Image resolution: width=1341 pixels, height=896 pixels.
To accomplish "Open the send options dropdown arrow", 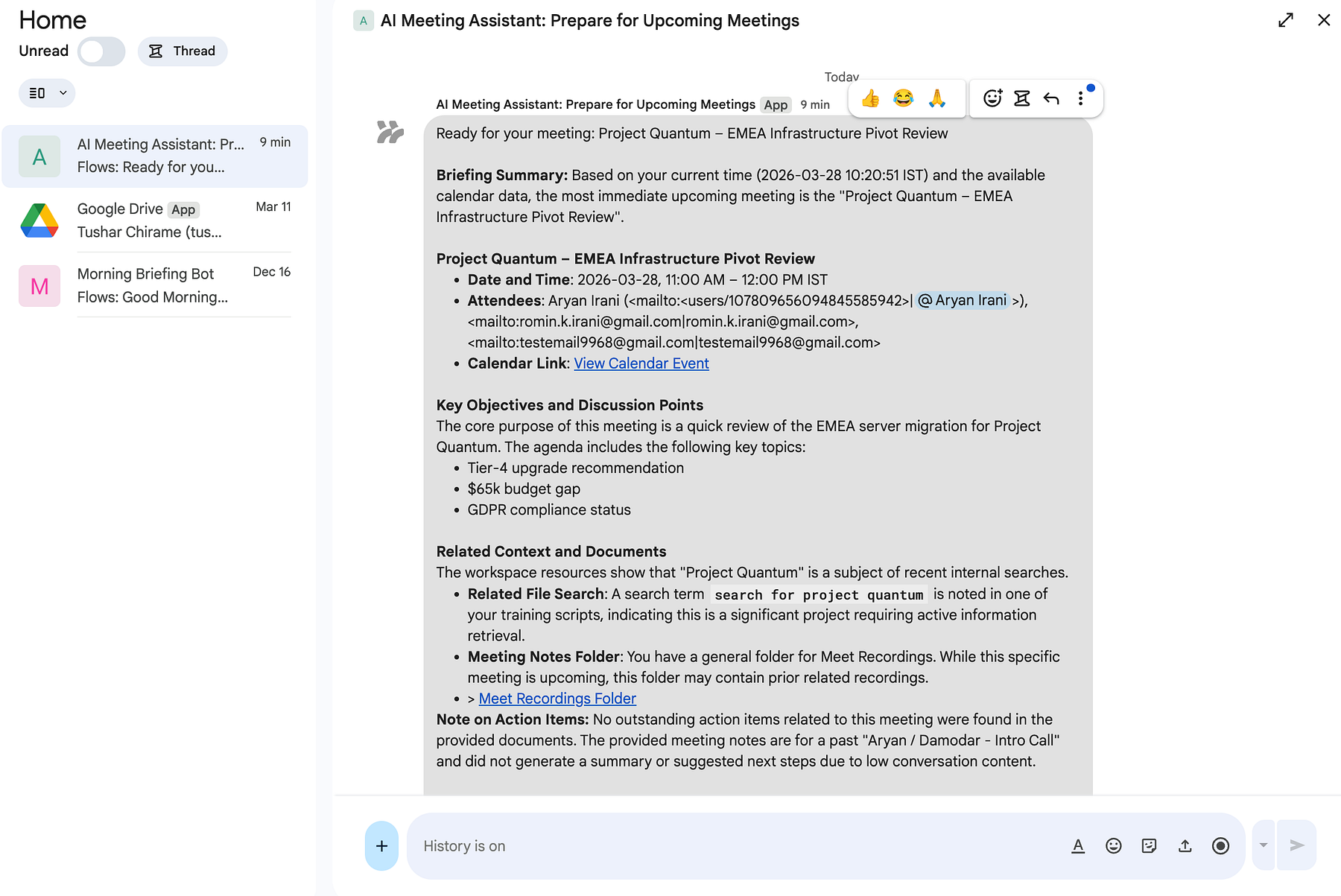I will (1264, 845).
